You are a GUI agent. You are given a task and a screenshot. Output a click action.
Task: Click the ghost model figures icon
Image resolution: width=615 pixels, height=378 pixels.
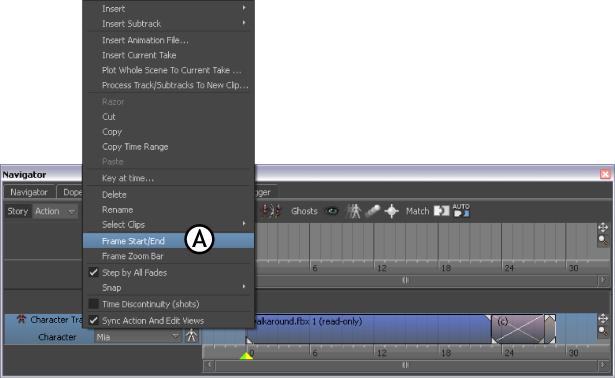[353, 211]
